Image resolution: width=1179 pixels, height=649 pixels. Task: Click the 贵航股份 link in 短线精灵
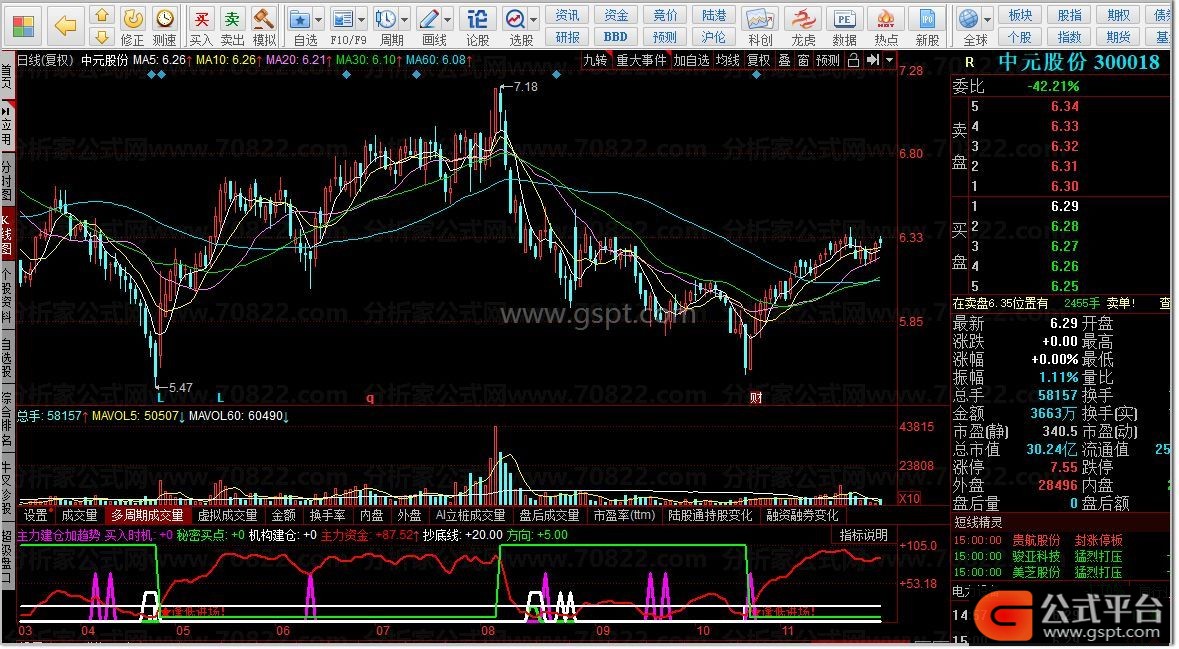pyautogui.click(x=1036, y=541)
